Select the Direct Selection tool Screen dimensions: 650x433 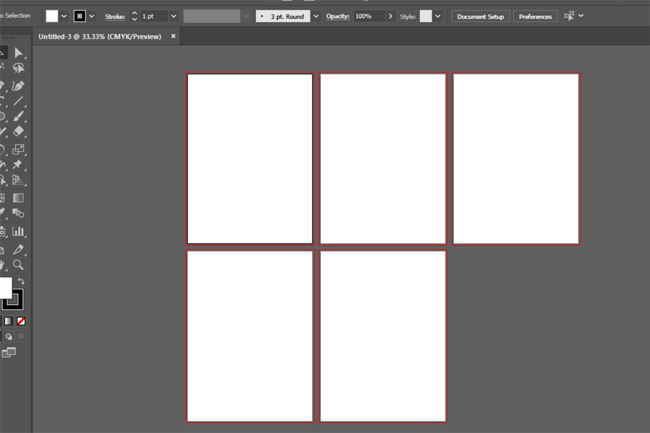coord(18,53)
